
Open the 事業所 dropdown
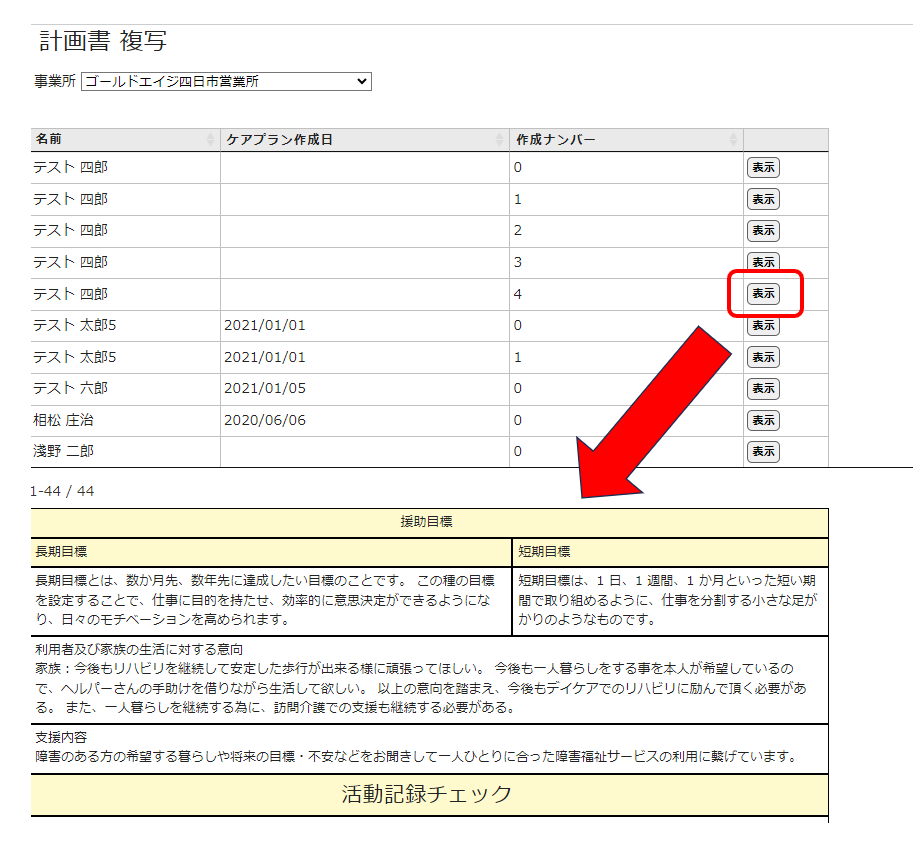tap(226, 81)
